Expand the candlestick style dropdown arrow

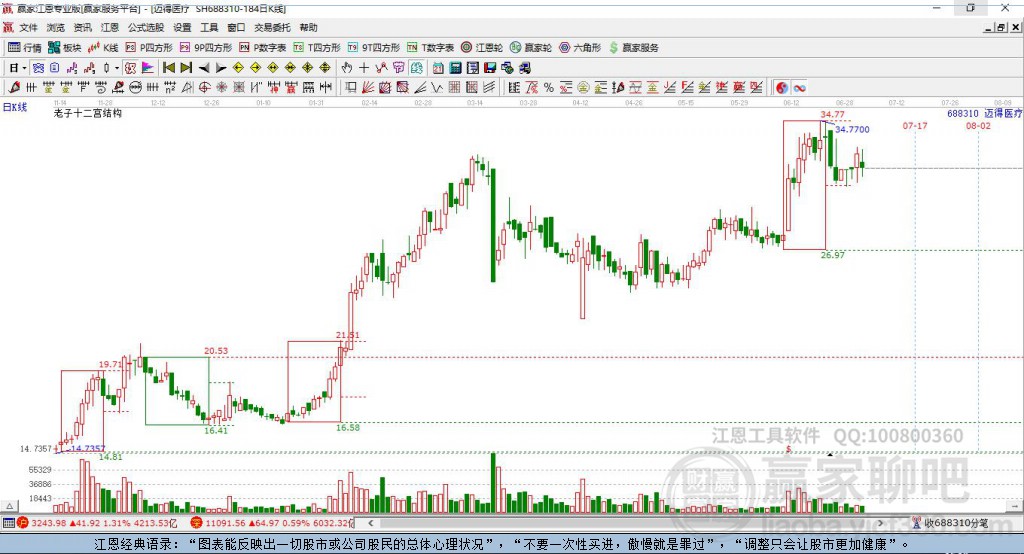tap(117, 68)
